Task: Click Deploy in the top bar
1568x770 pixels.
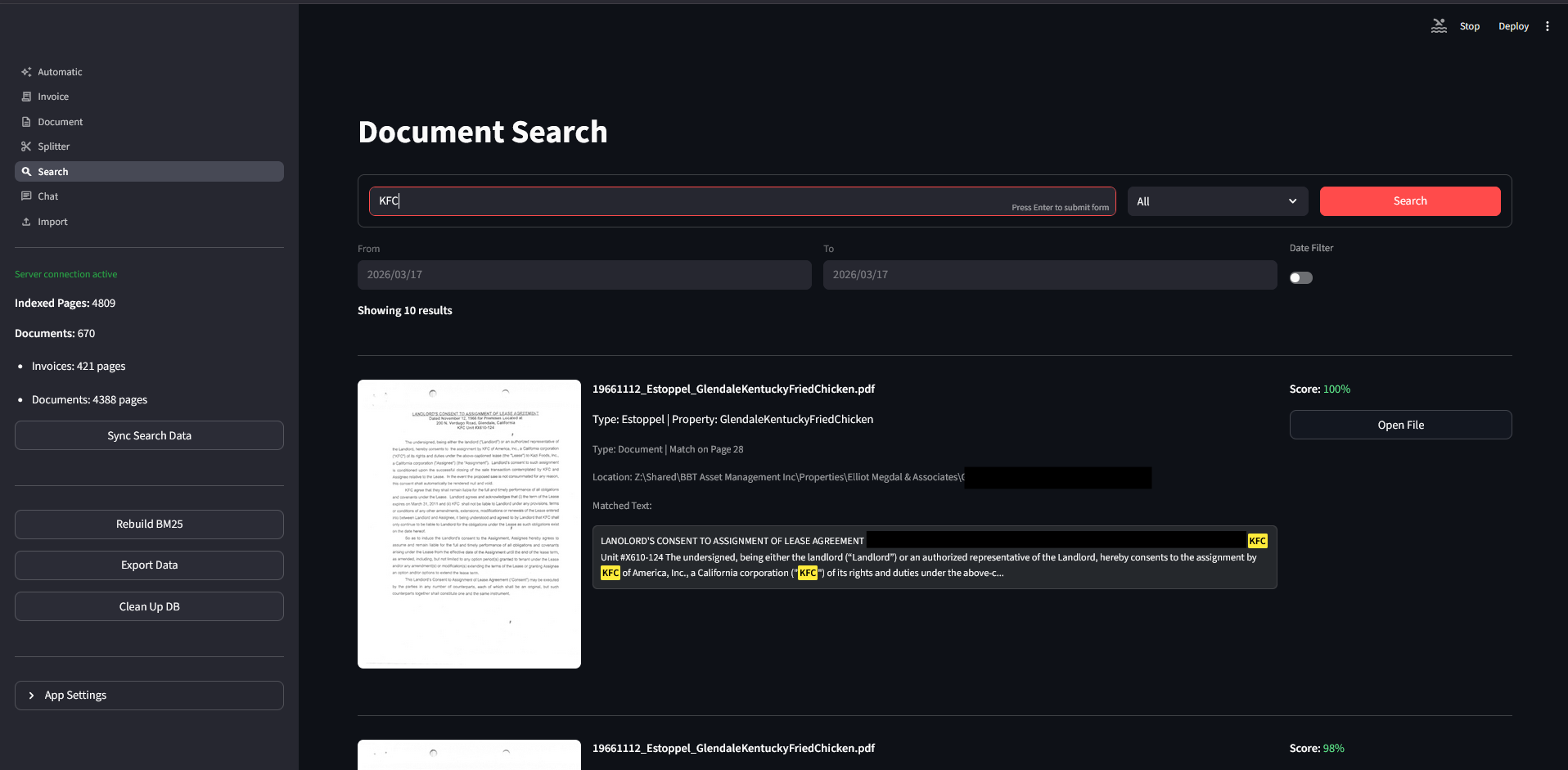Action: [1512, 25]
